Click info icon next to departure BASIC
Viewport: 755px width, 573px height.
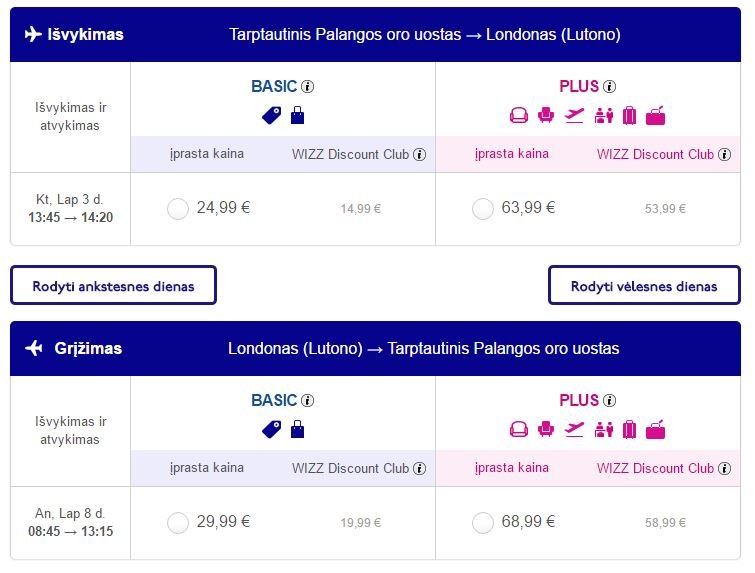coord(308,87)
